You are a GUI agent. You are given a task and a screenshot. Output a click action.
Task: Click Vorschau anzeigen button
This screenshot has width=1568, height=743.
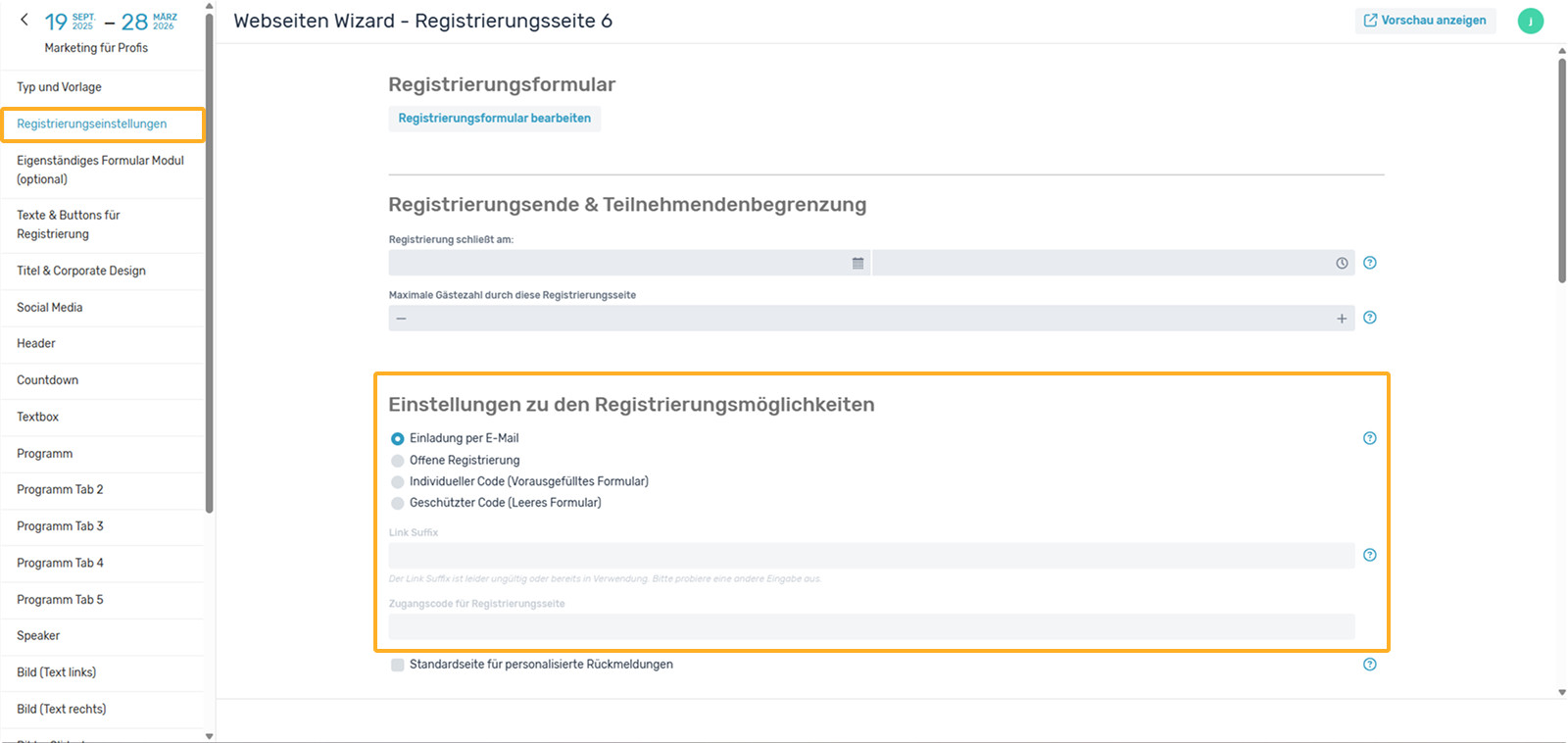coord(1425,21)
